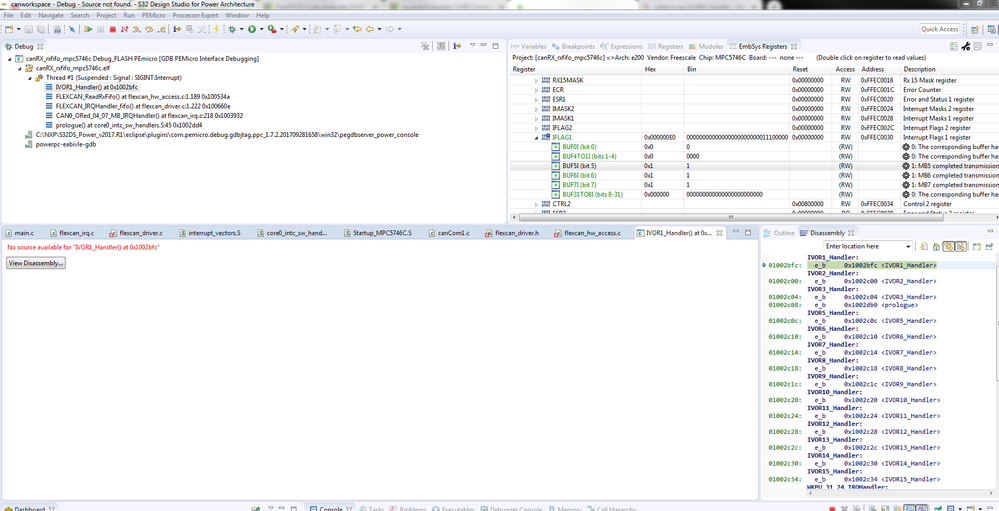Click the Open Perspective icon near Quick Access
Screen dimensions: 999x511
click(x=974, y=29)
